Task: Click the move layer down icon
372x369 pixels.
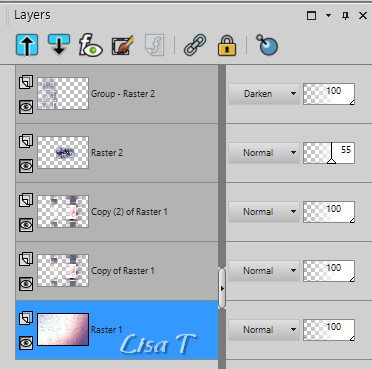Action: 59,45
